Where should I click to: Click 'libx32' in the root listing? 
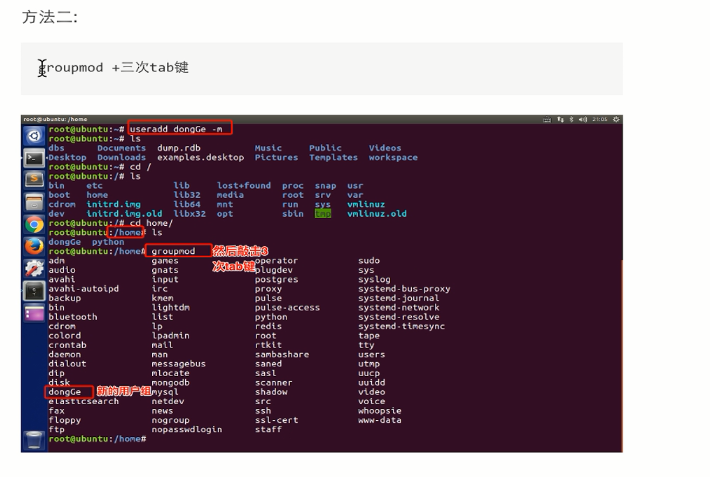pyautogui.click(x=189, y=214)
